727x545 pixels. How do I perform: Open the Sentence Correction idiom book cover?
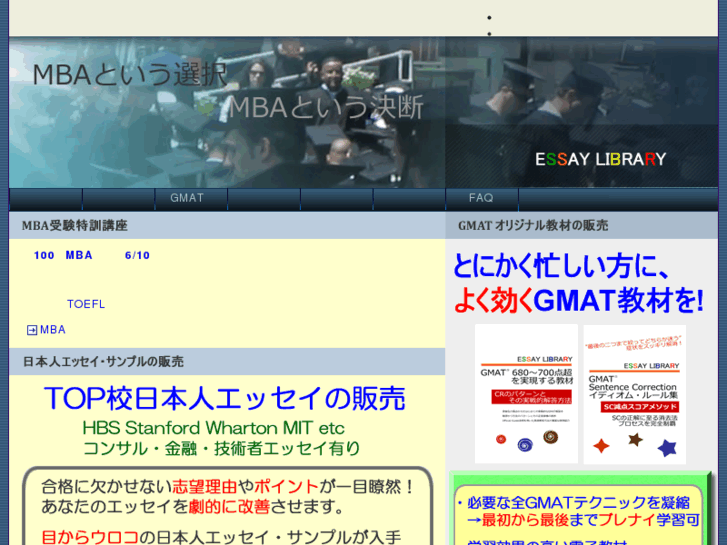pos(634,394)
